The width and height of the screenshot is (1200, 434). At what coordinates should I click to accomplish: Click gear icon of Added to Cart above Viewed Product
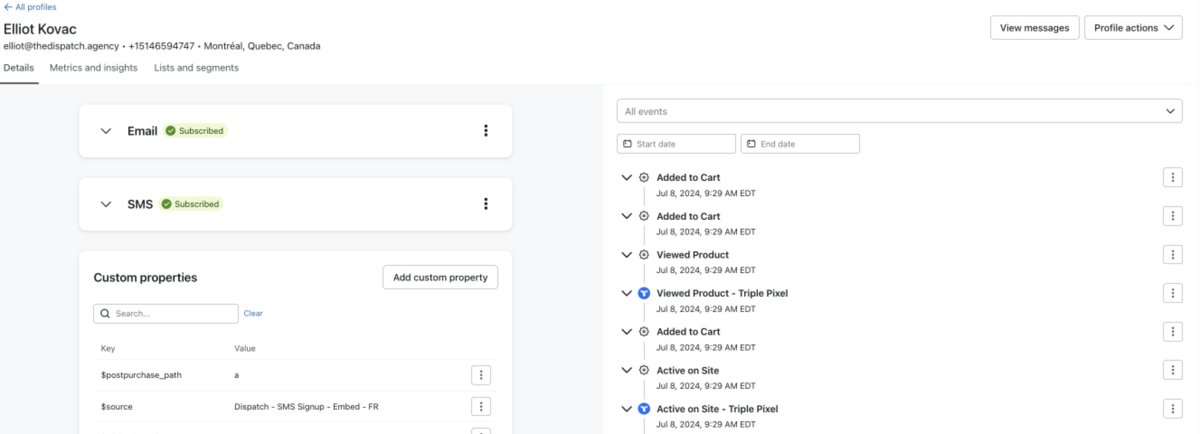tap(644, 216)
